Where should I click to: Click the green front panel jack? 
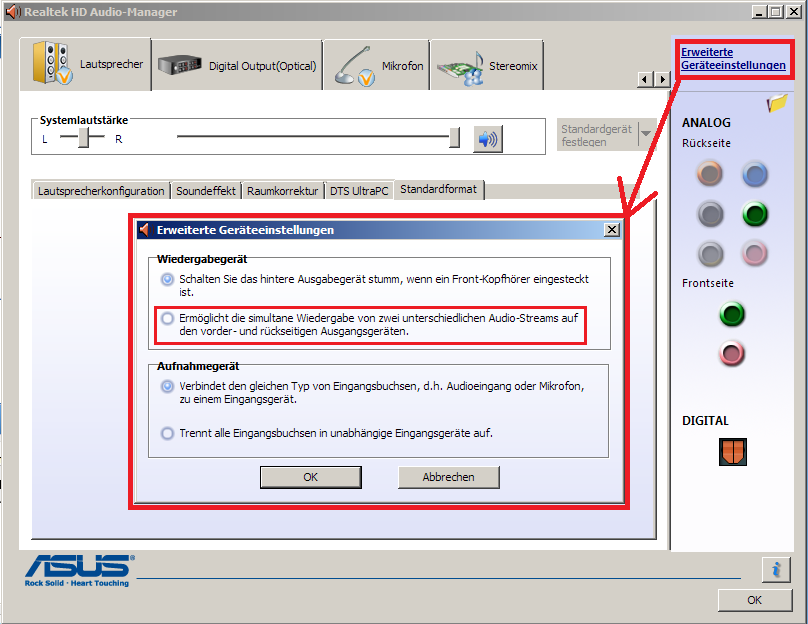point(732,314)
